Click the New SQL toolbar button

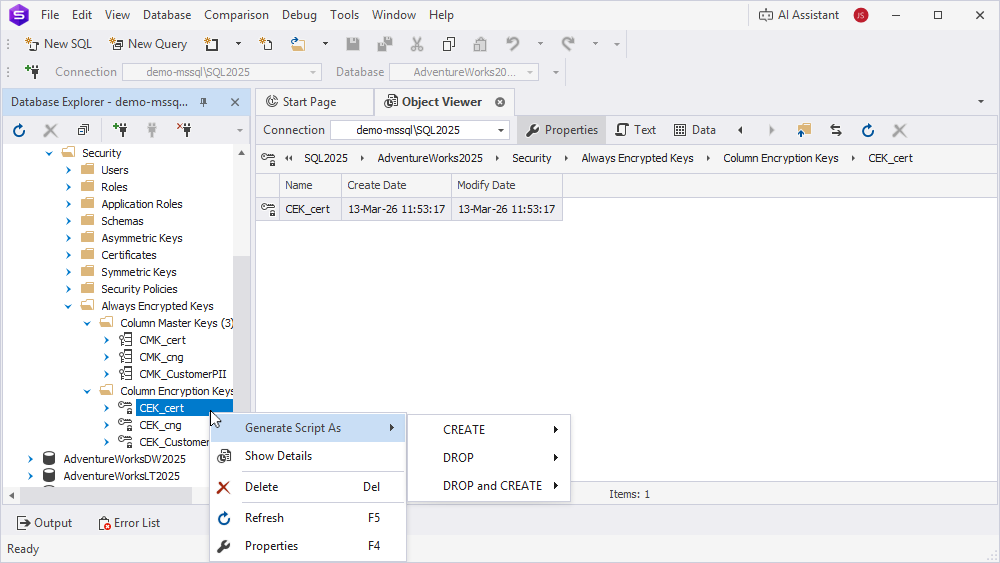[x=59, y=44]
